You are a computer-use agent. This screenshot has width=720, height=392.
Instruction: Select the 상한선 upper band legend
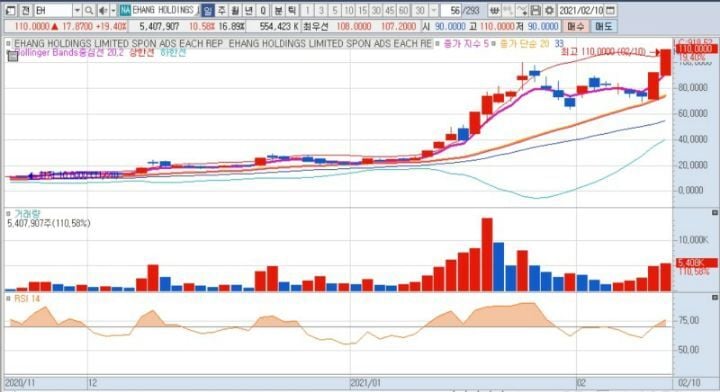[141, 53]
